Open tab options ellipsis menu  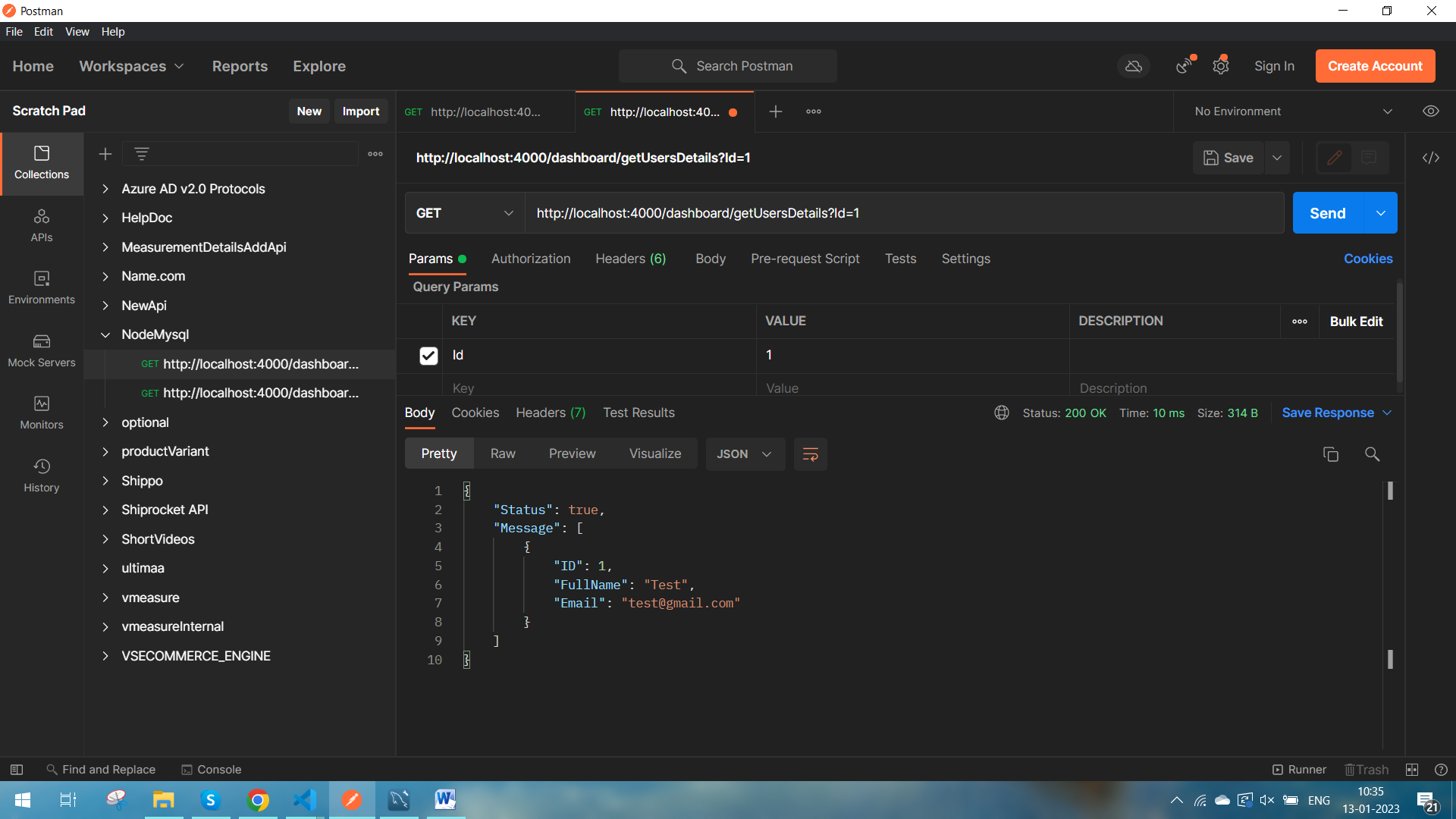pos(814,111)
